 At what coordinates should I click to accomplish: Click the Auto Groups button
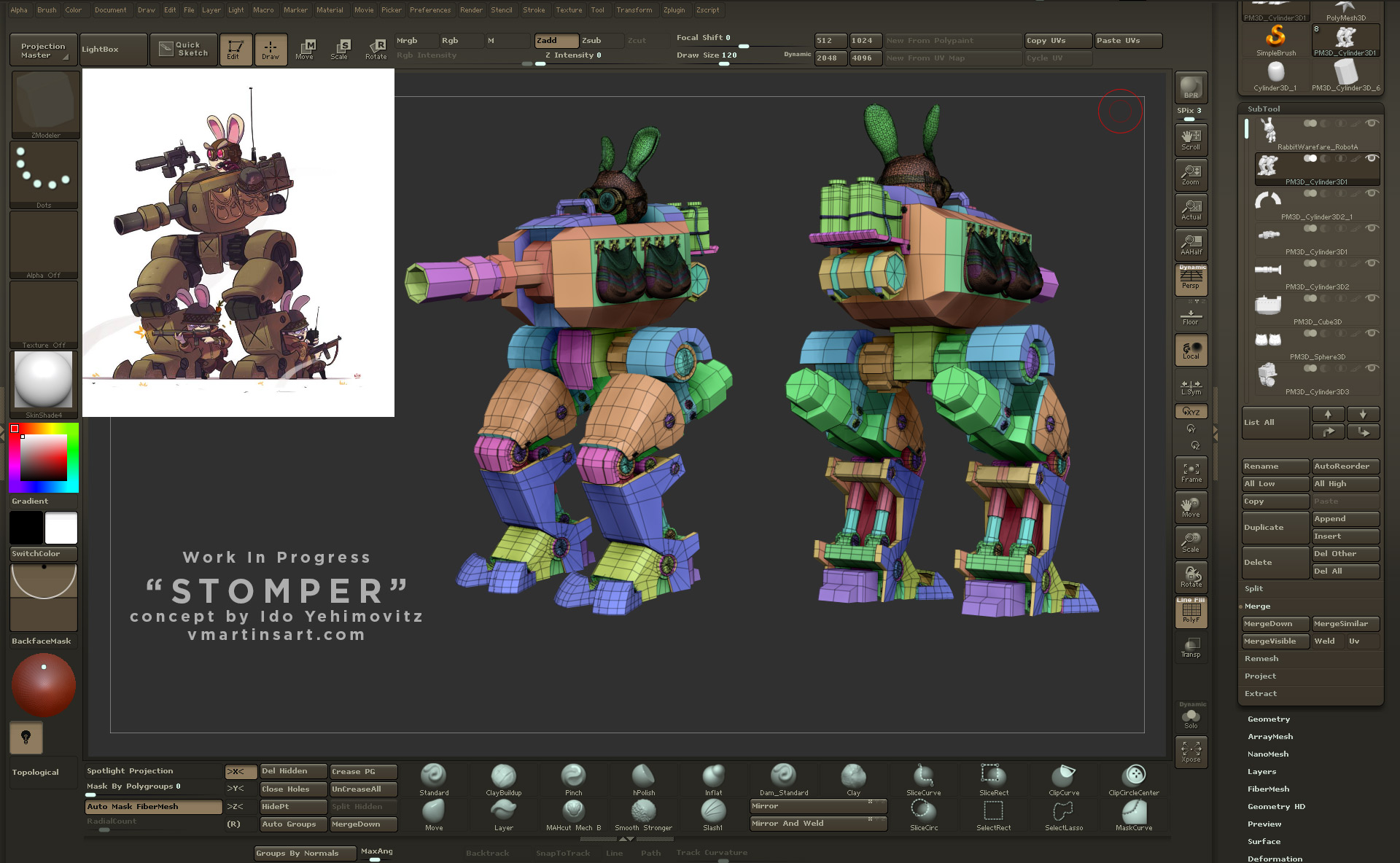click(x=293, y=824)
